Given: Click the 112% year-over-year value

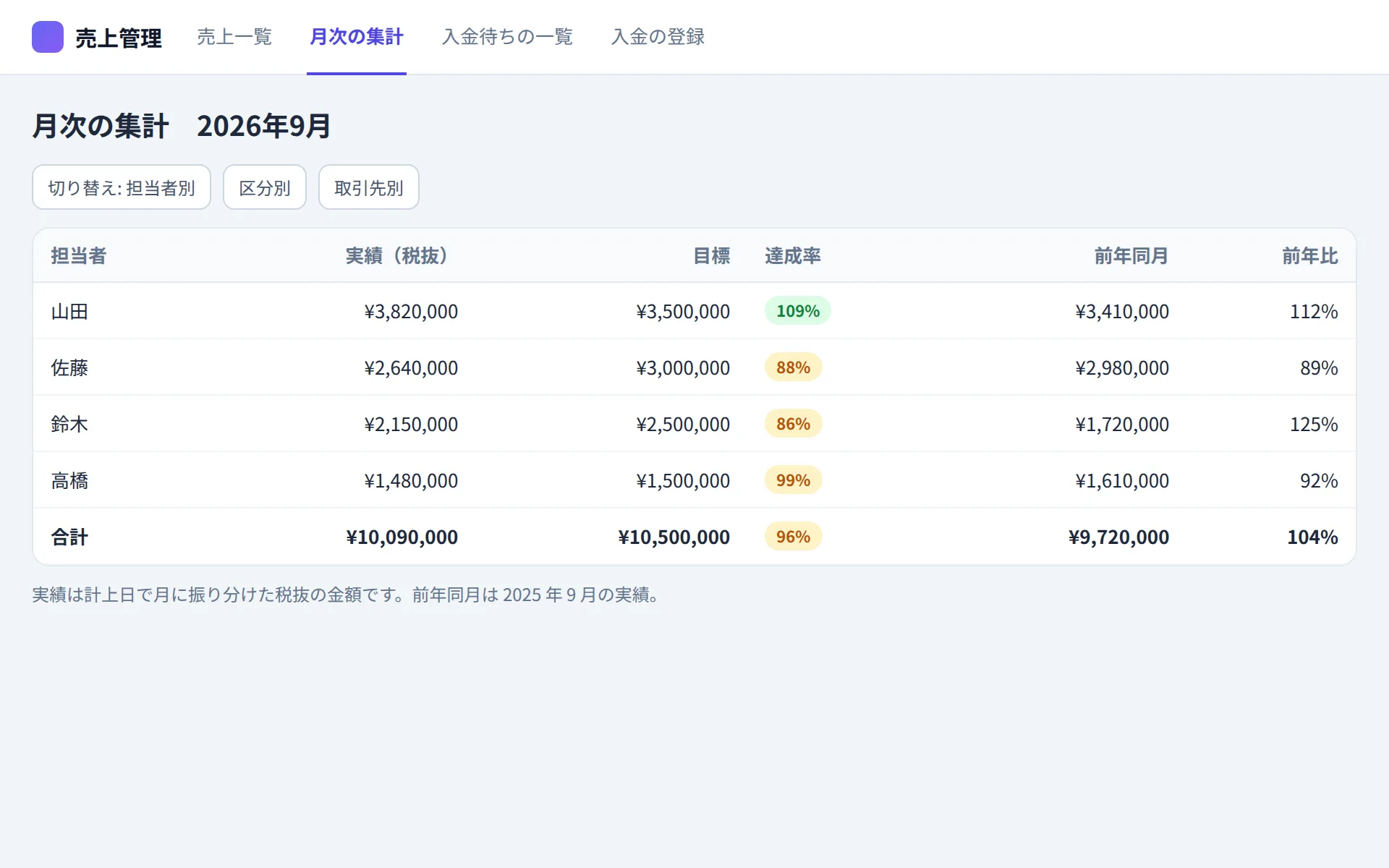Looking at the screenshot, I should tap(1314, 312).
